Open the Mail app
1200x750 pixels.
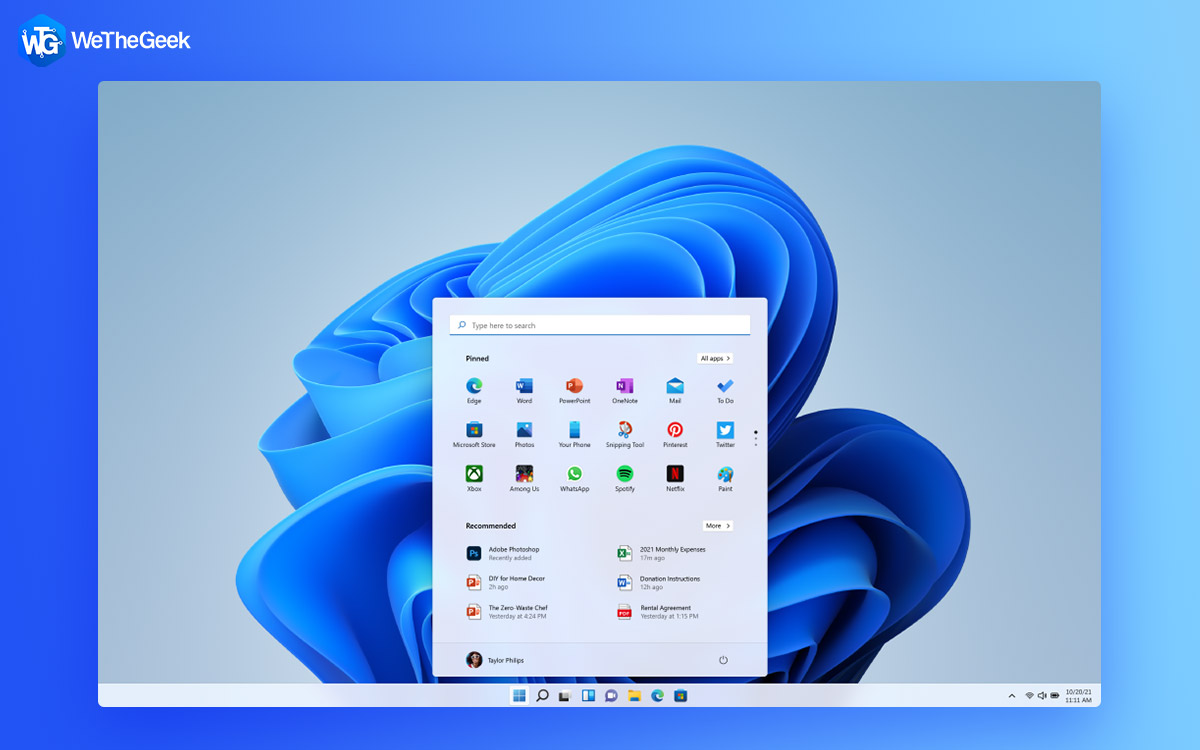click(x=675, y=390)
